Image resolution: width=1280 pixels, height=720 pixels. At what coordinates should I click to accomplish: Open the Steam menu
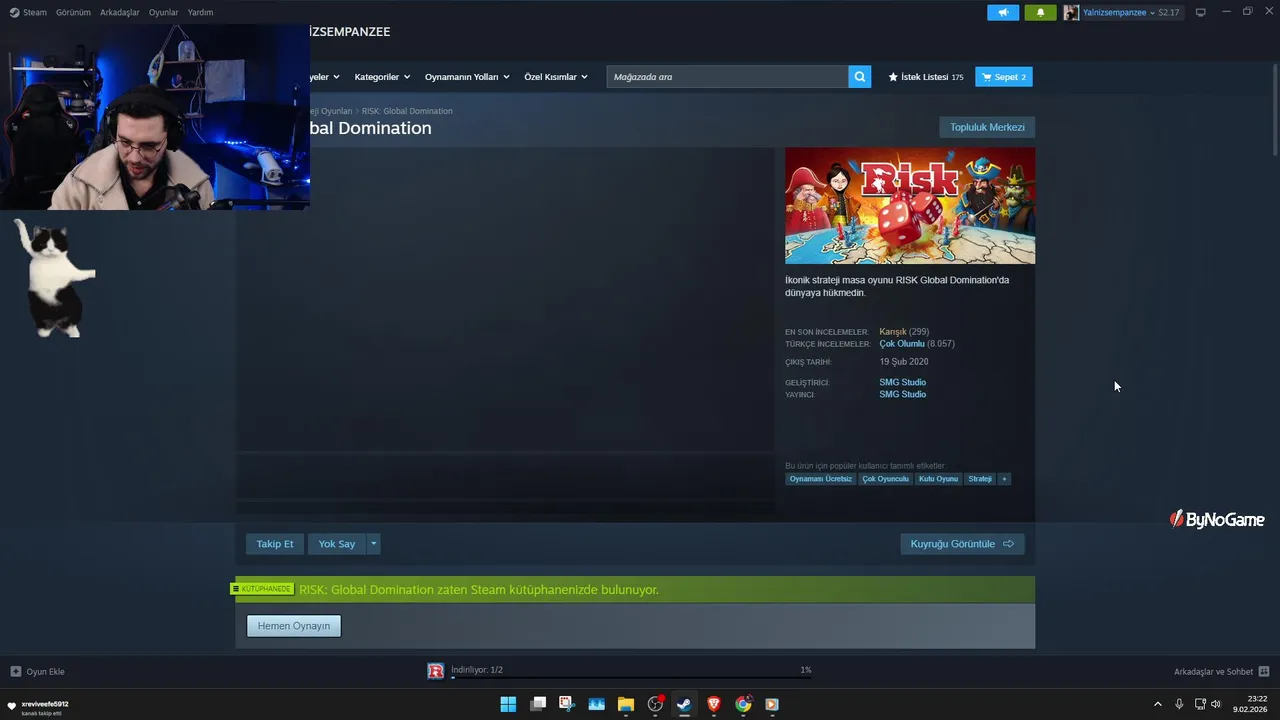click(x=28, y=12)
